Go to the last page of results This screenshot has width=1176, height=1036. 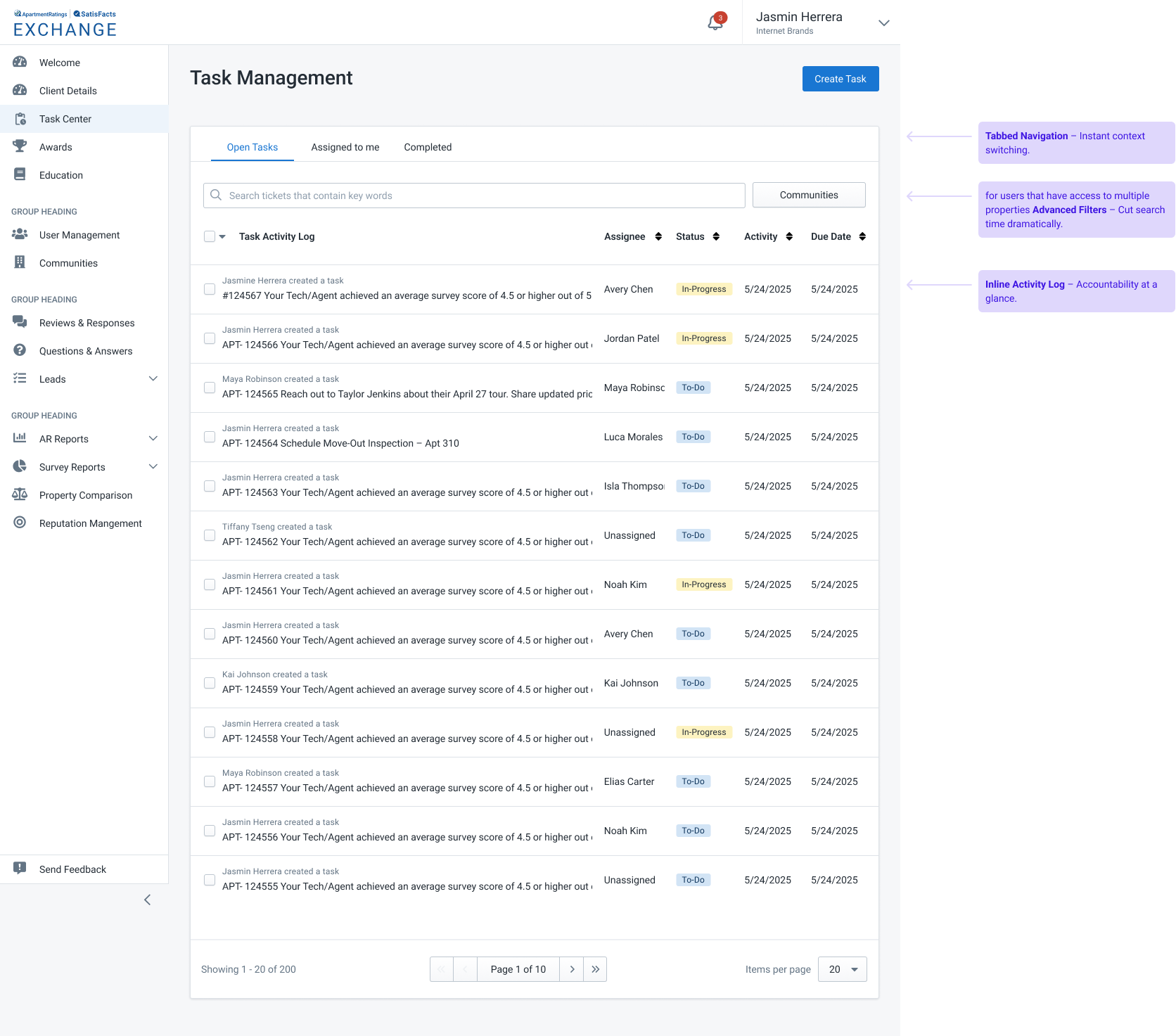(595, 969)
